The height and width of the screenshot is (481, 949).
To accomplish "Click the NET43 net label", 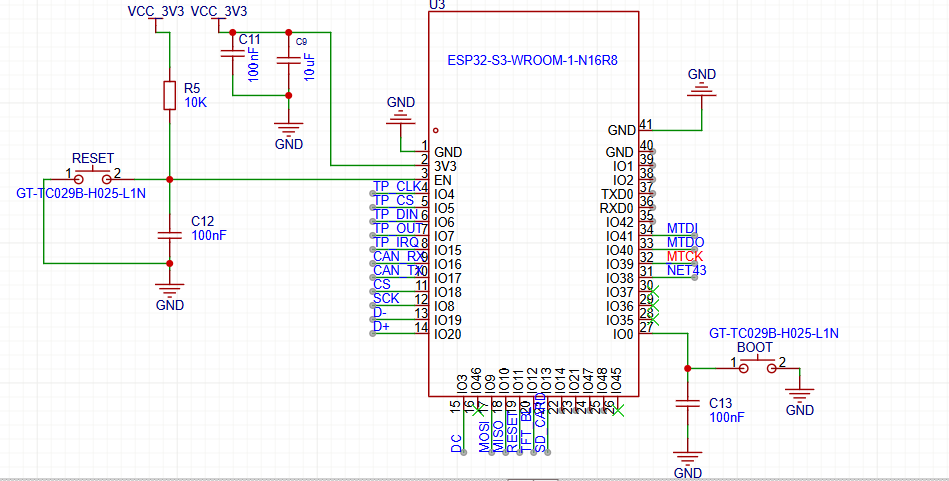I will coord(686,270).
